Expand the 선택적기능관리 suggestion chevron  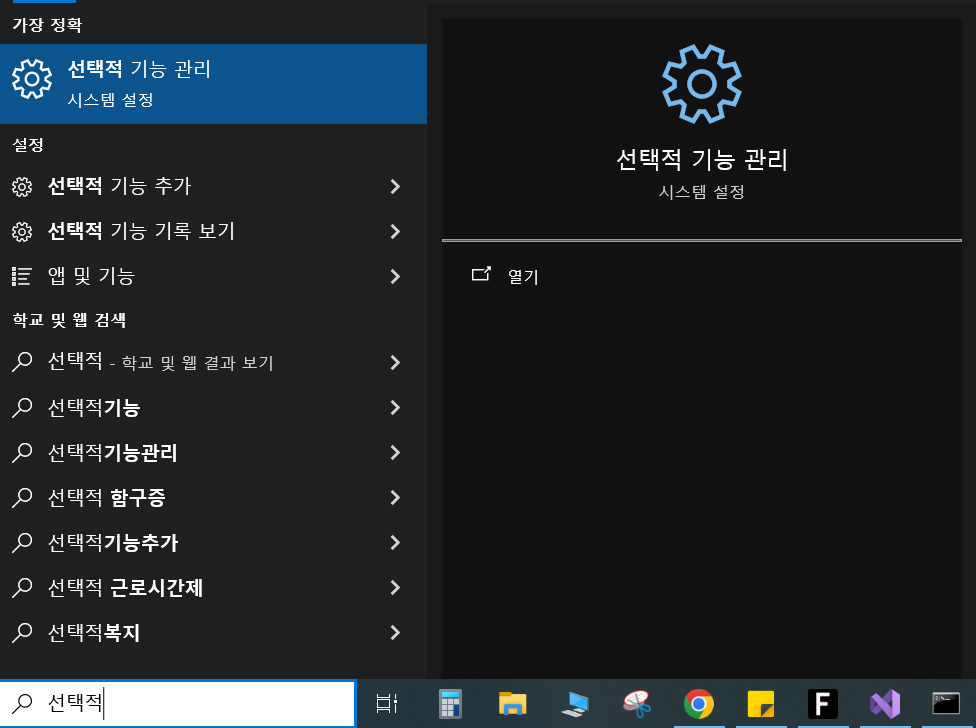(x=395, y=452)
